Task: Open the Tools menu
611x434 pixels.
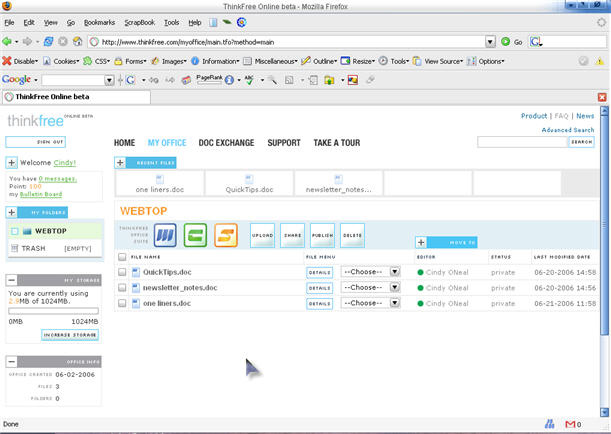Action: coord(171,23)
